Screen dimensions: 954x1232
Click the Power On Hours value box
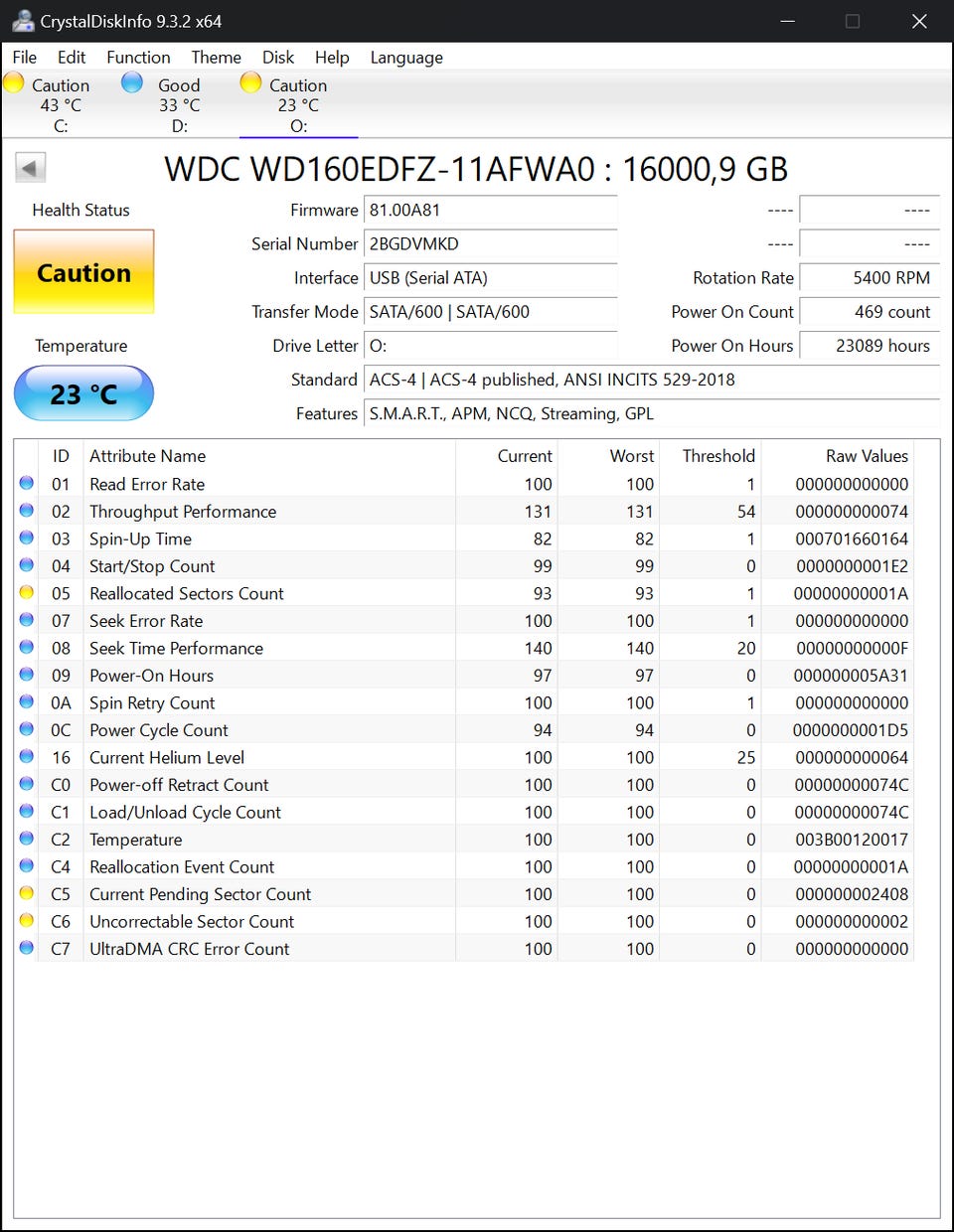869,346
